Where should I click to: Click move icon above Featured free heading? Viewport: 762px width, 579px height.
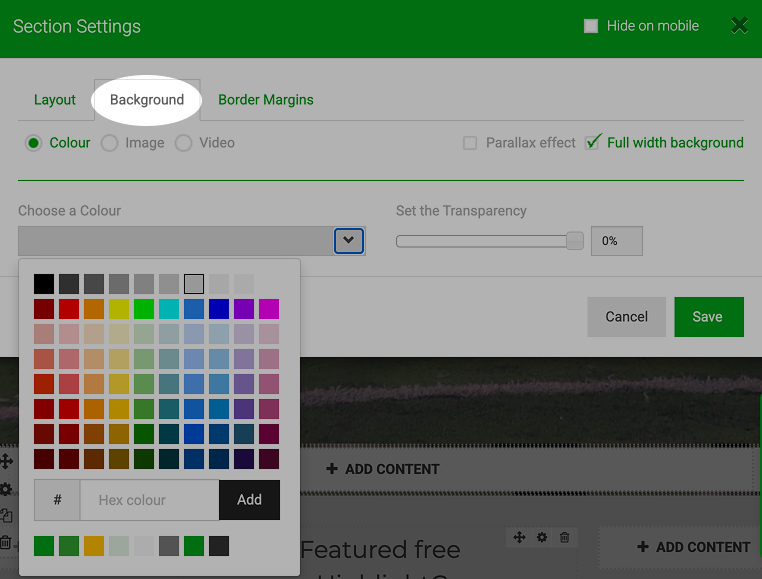[x=519, y=537]
